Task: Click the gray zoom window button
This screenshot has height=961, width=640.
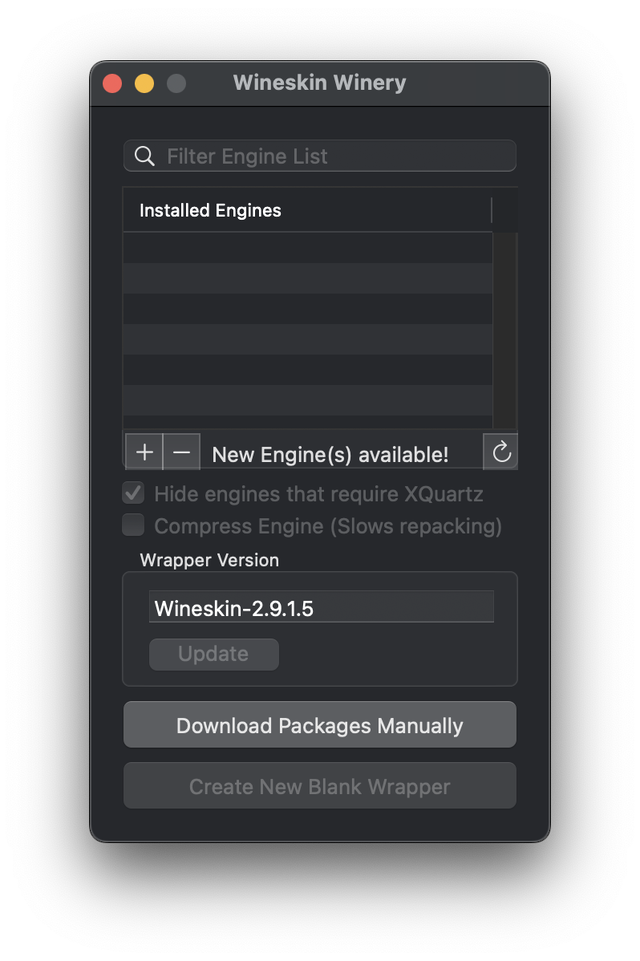Action: pyautogui.click(x=176, y=83)
